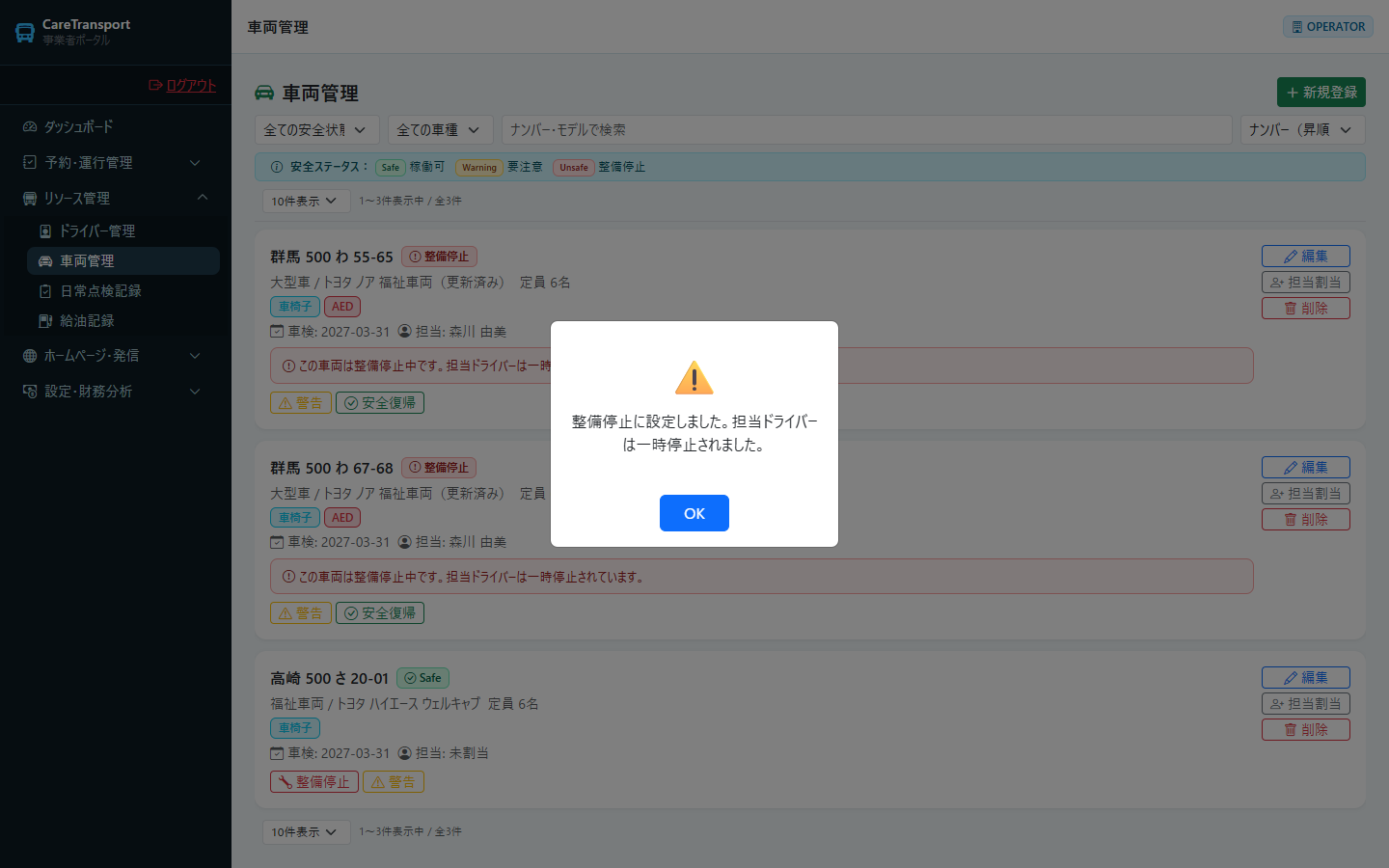This screenshot has width=1389, height=868.
Task: Click the 削除 trash button for 高崎 500 さ 20-01
Action: (x=1306, y=729)
